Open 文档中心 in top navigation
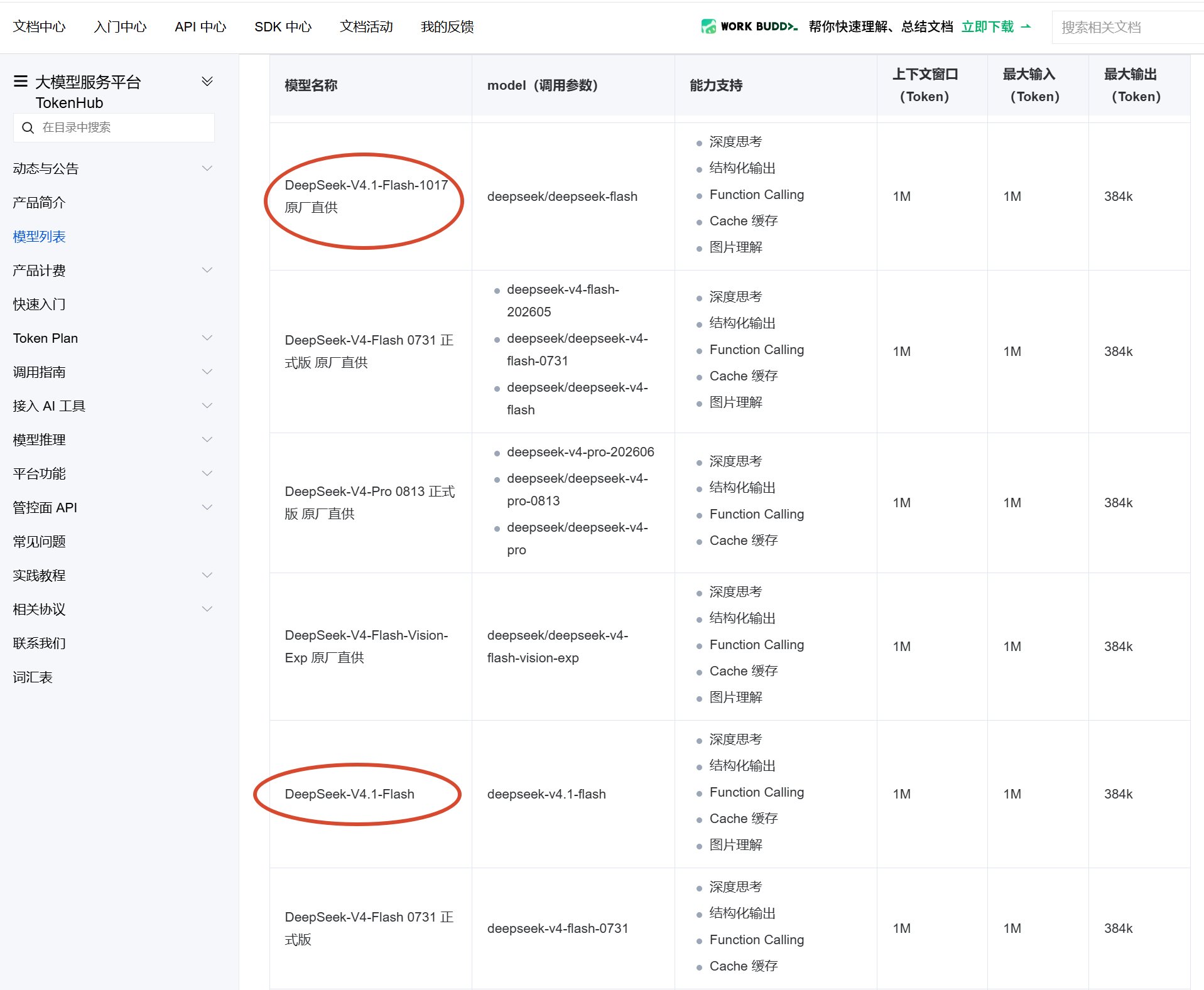This screenshot has height=990, width=1204. 39,26
